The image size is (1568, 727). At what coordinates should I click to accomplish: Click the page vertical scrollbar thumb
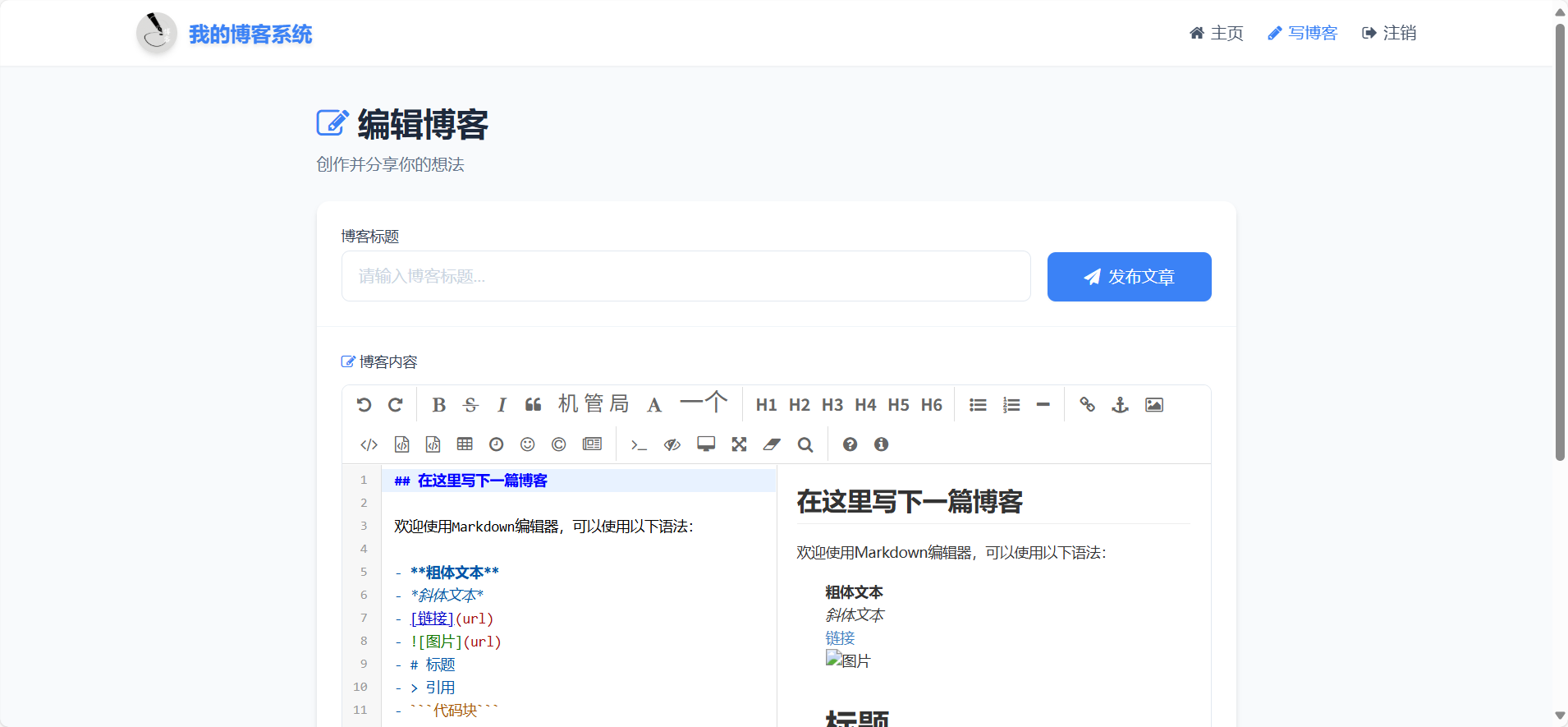point(1560,242)
